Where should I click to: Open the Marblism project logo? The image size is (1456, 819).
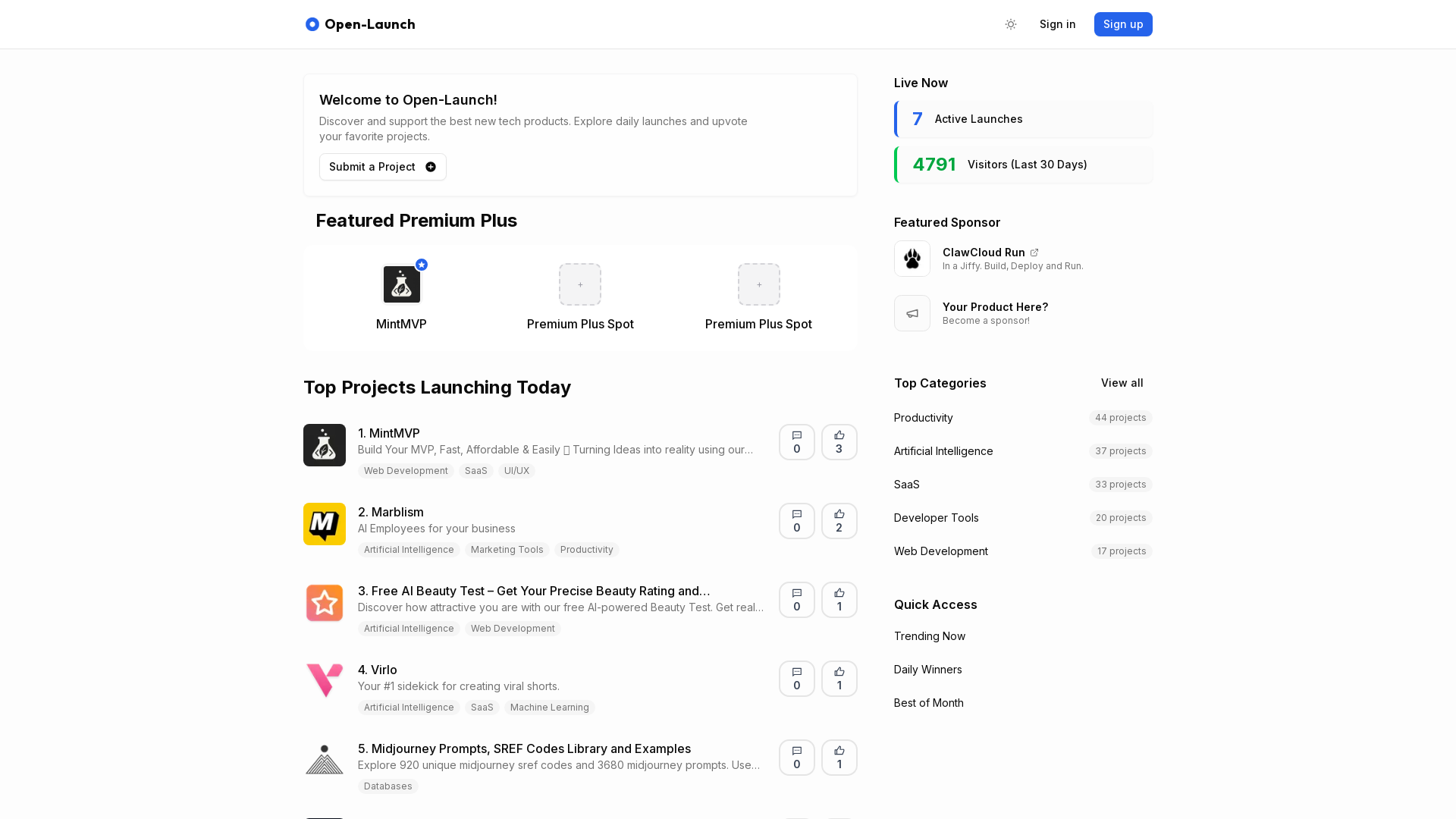pos(325,524)
